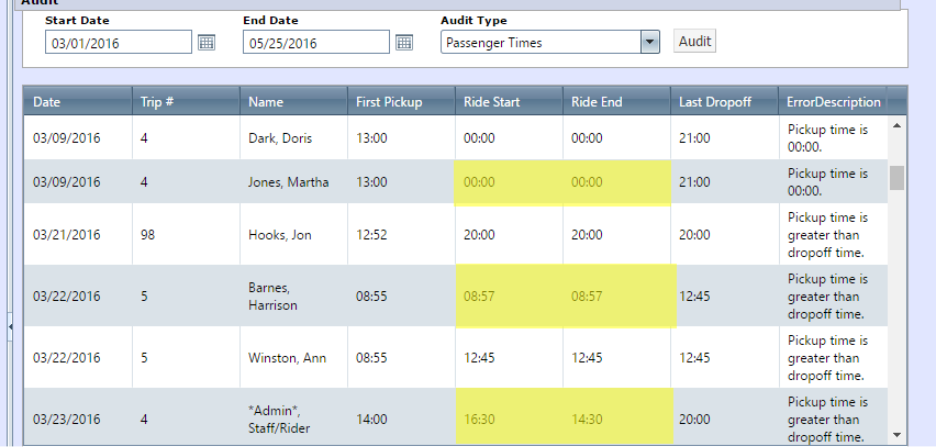The image size is (936, 447).
Task: Sort by the ErrorDescription column header
Action: tap(833, 101)
